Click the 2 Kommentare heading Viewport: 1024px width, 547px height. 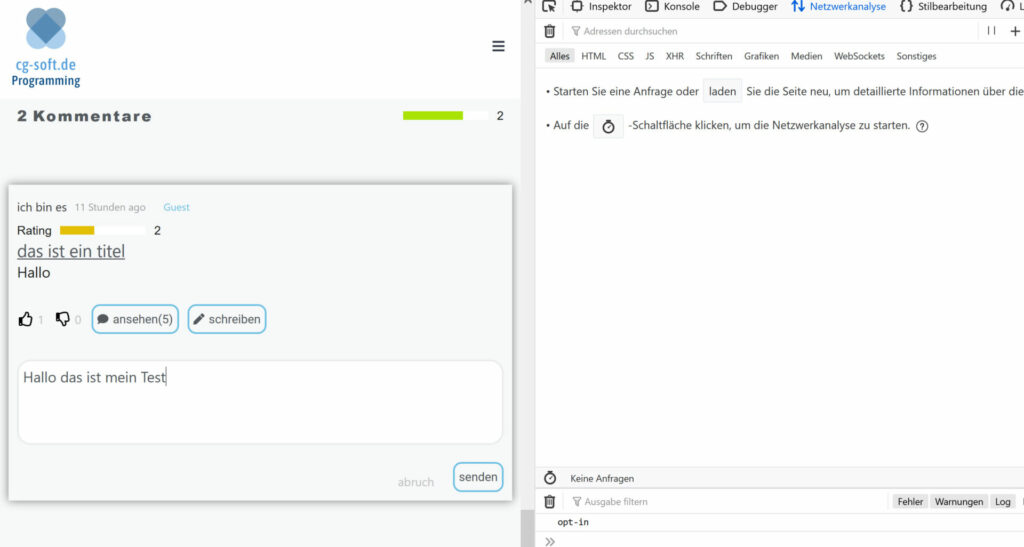coord(84,116)
